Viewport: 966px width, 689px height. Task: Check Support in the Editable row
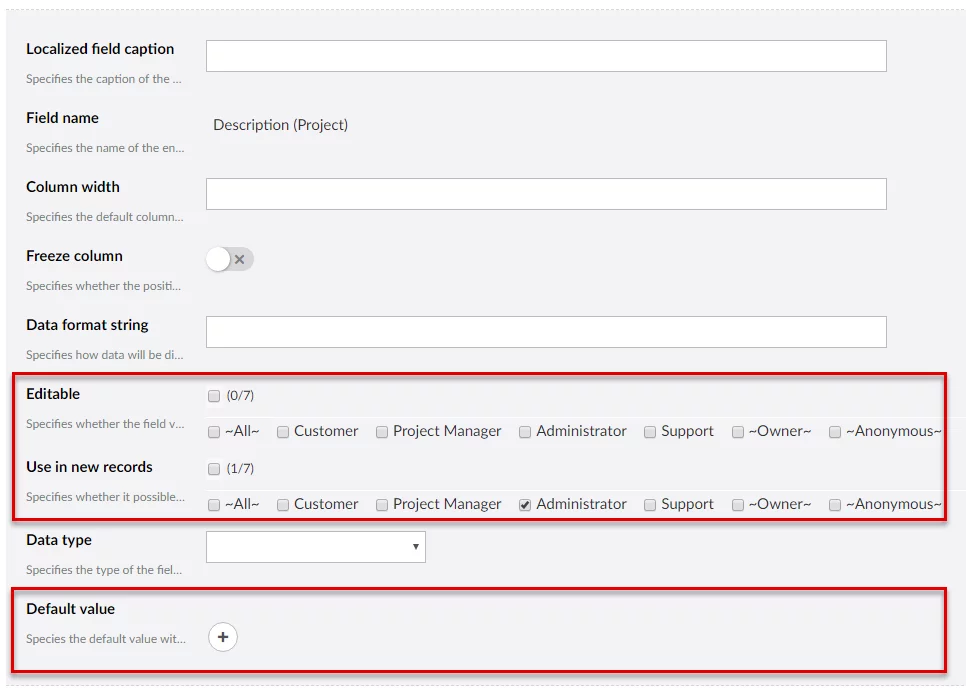650,432
